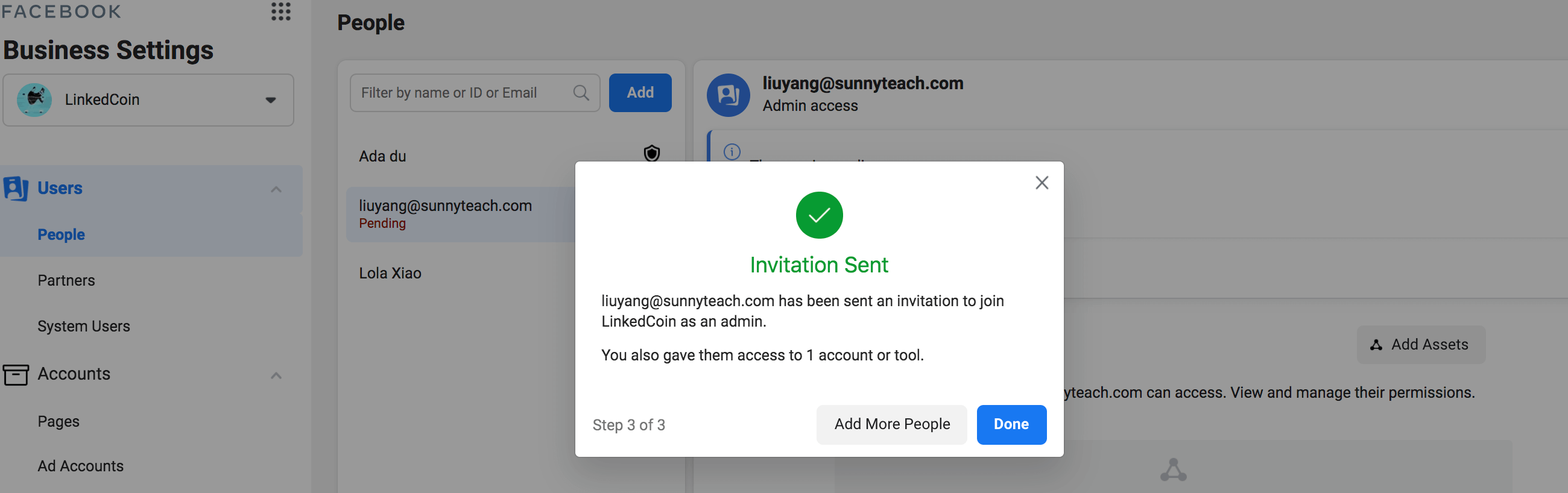
Task: Click the Done button
Action: tap(1011, 424)
